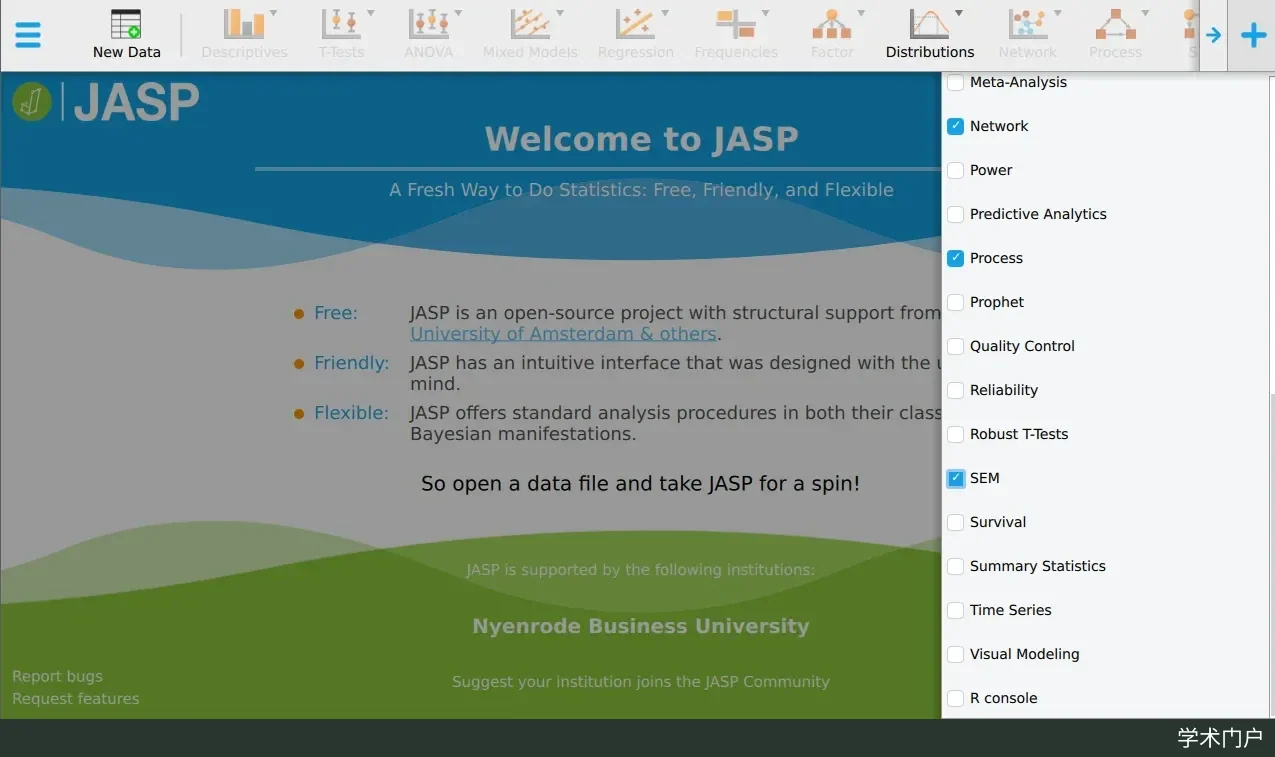Enable the R console checkbox
This screenshot has height=757, width=1275.
[x=955, y=698]
